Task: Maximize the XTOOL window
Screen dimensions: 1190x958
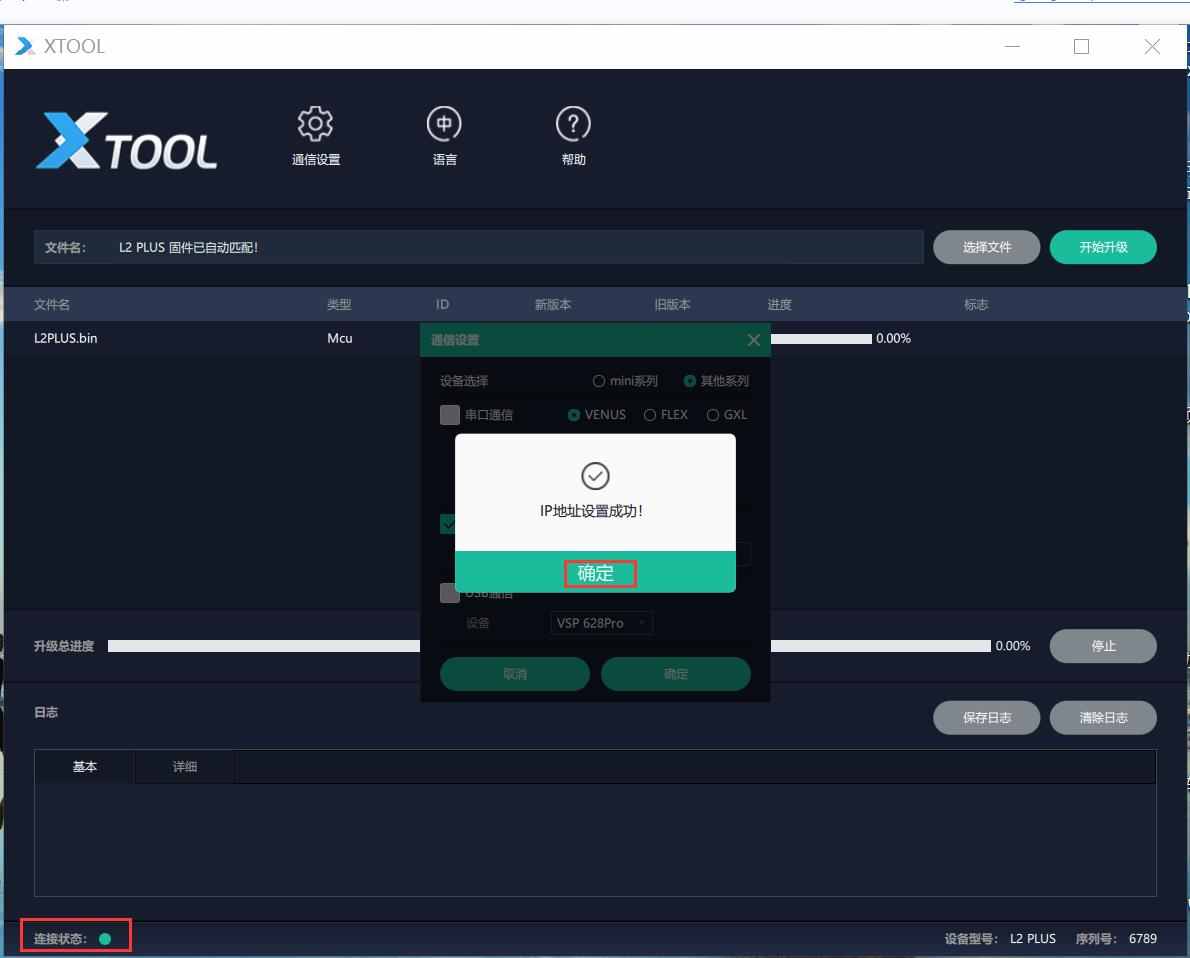Action: (x=1081, y=46)
